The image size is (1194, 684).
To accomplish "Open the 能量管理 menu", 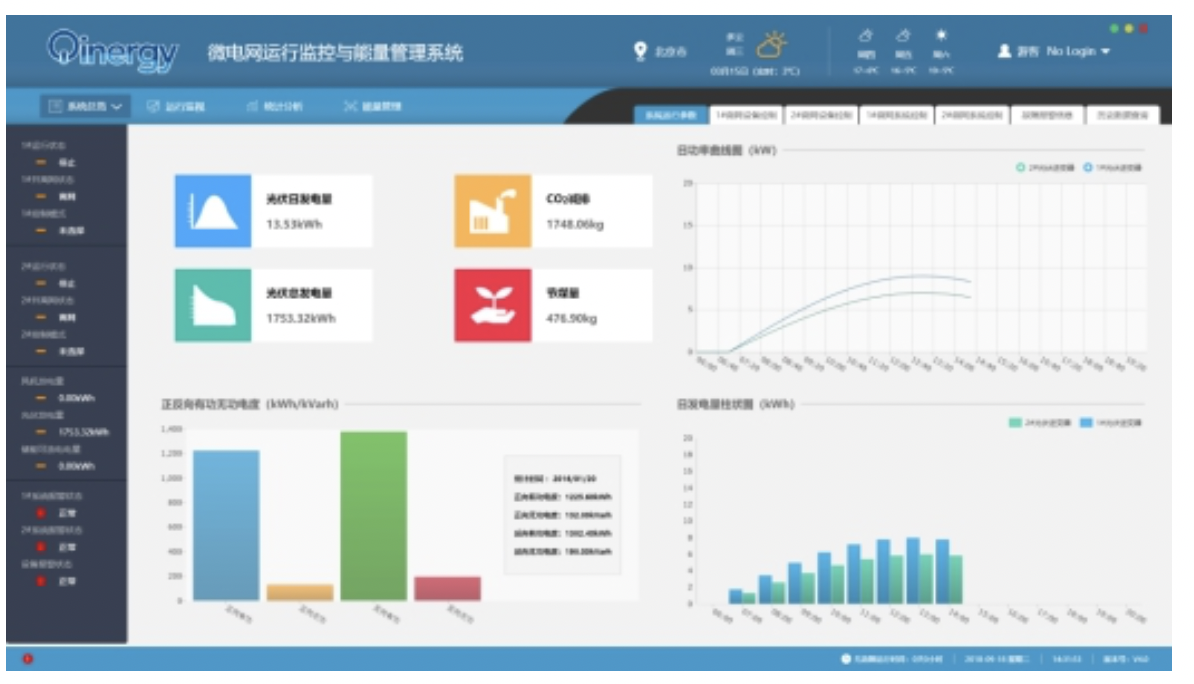I will click(x=372, y=106).
